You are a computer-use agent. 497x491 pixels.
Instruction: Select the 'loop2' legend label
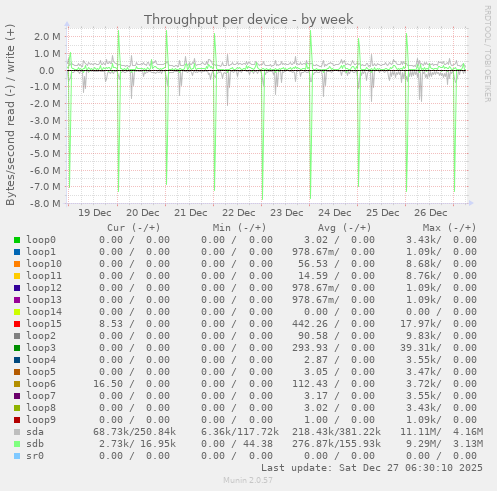(x=41, y=336)
